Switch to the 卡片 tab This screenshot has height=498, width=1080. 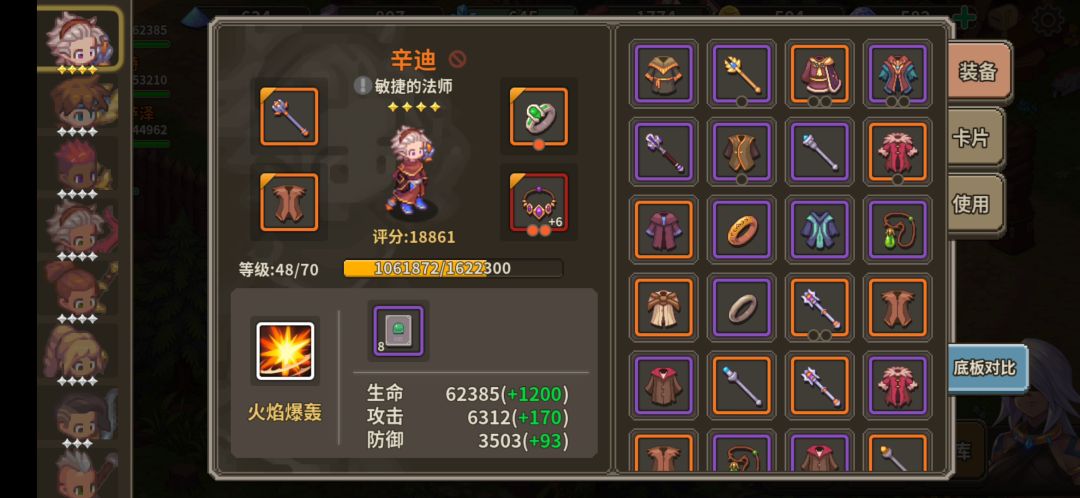[971, 138]
